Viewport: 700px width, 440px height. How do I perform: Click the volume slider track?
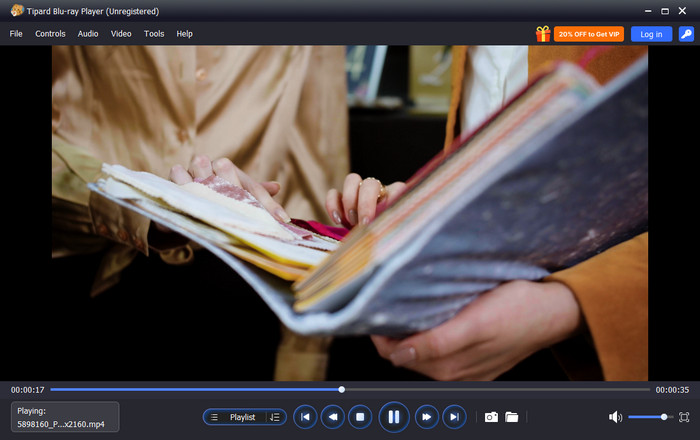648,417
